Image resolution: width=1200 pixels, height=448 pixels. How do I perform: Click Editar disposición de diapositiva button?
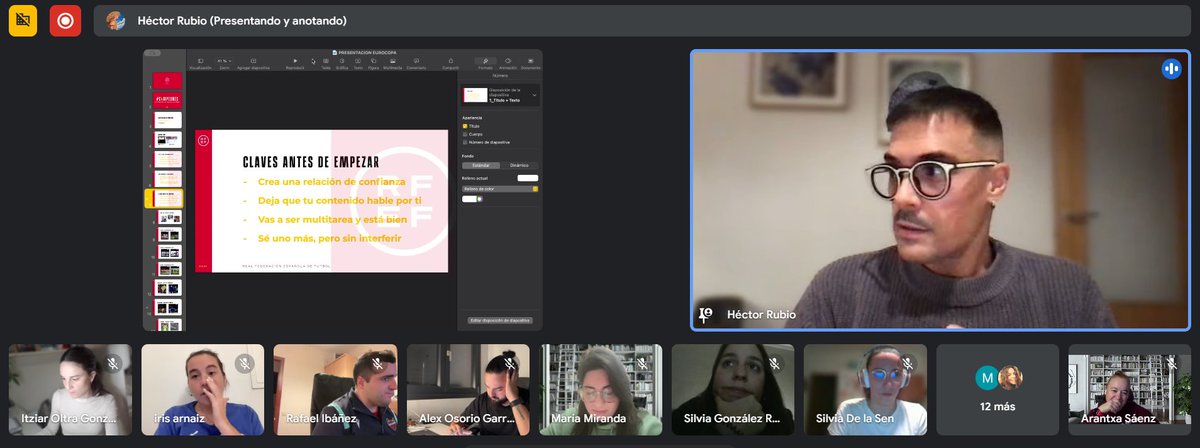[x=500, y=320]
